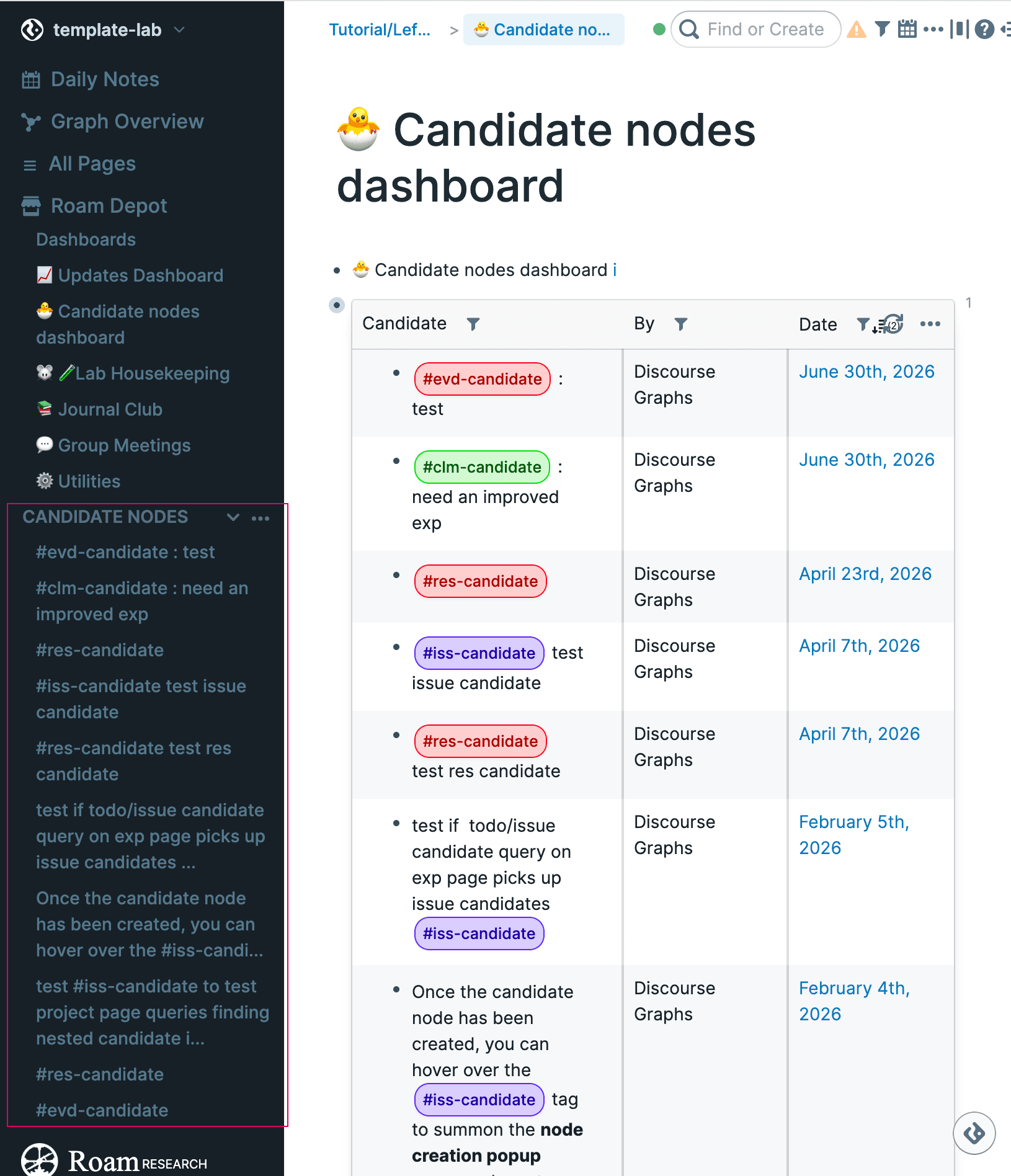This screenshot has height=1176, width=1011.
Task: Open Graph Overview from the sidebar
Action: 112,122
